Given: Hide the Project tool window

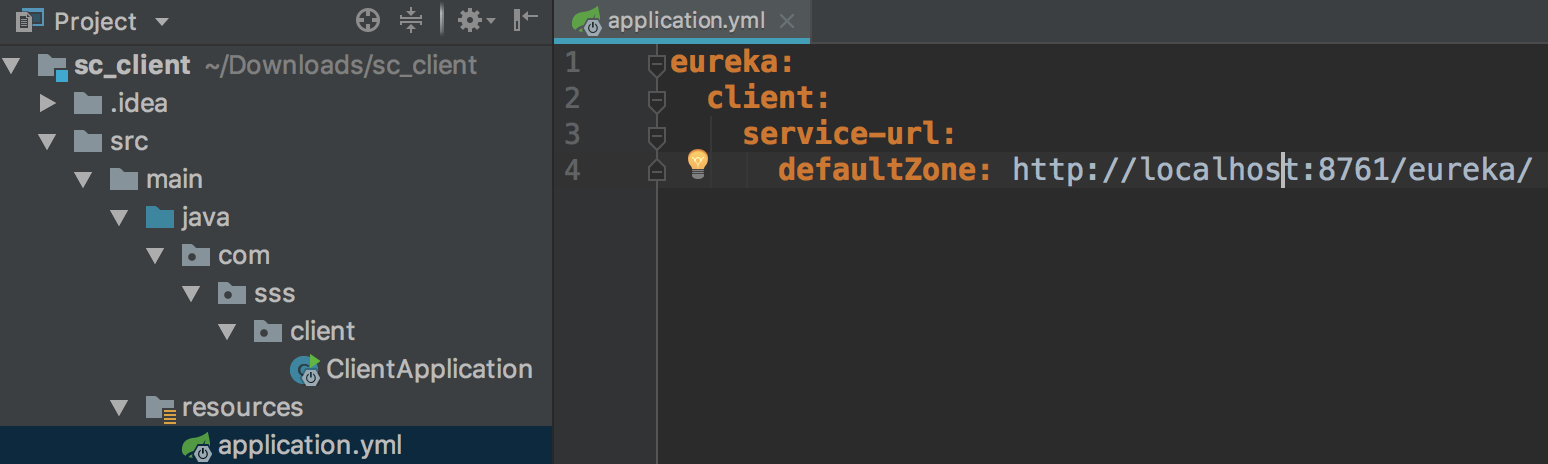Looking at the screenshot, I should pos(525,19).
